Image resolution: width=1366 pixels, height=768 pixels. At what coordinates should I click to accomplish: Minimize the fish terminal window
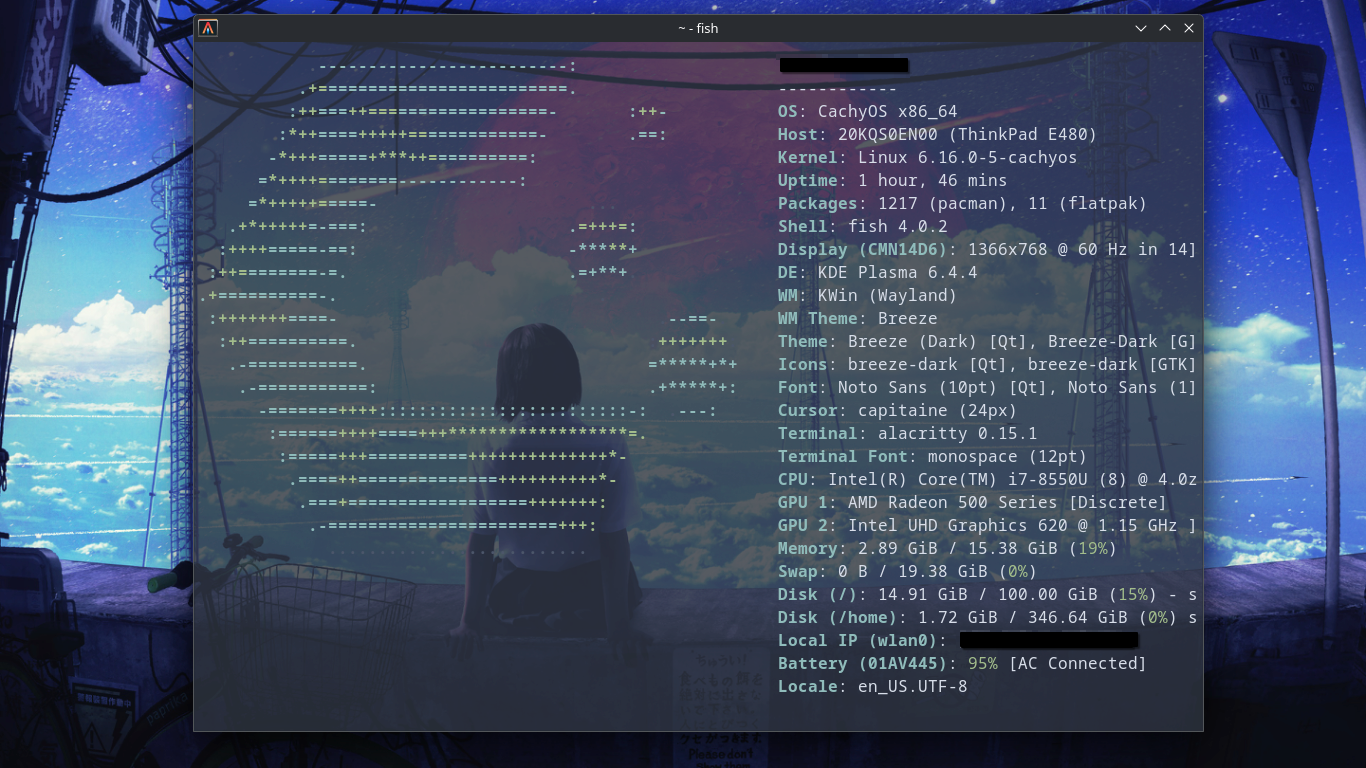tap(1141, 28)
